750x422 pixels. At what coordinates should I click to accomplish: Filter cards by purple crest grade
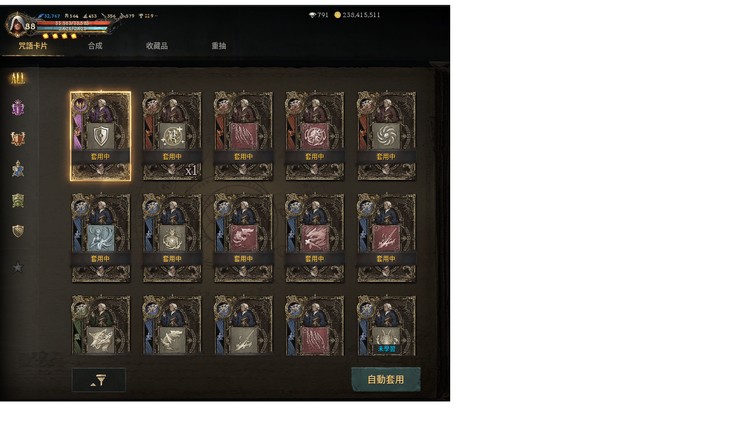click(x=18, y=108)
